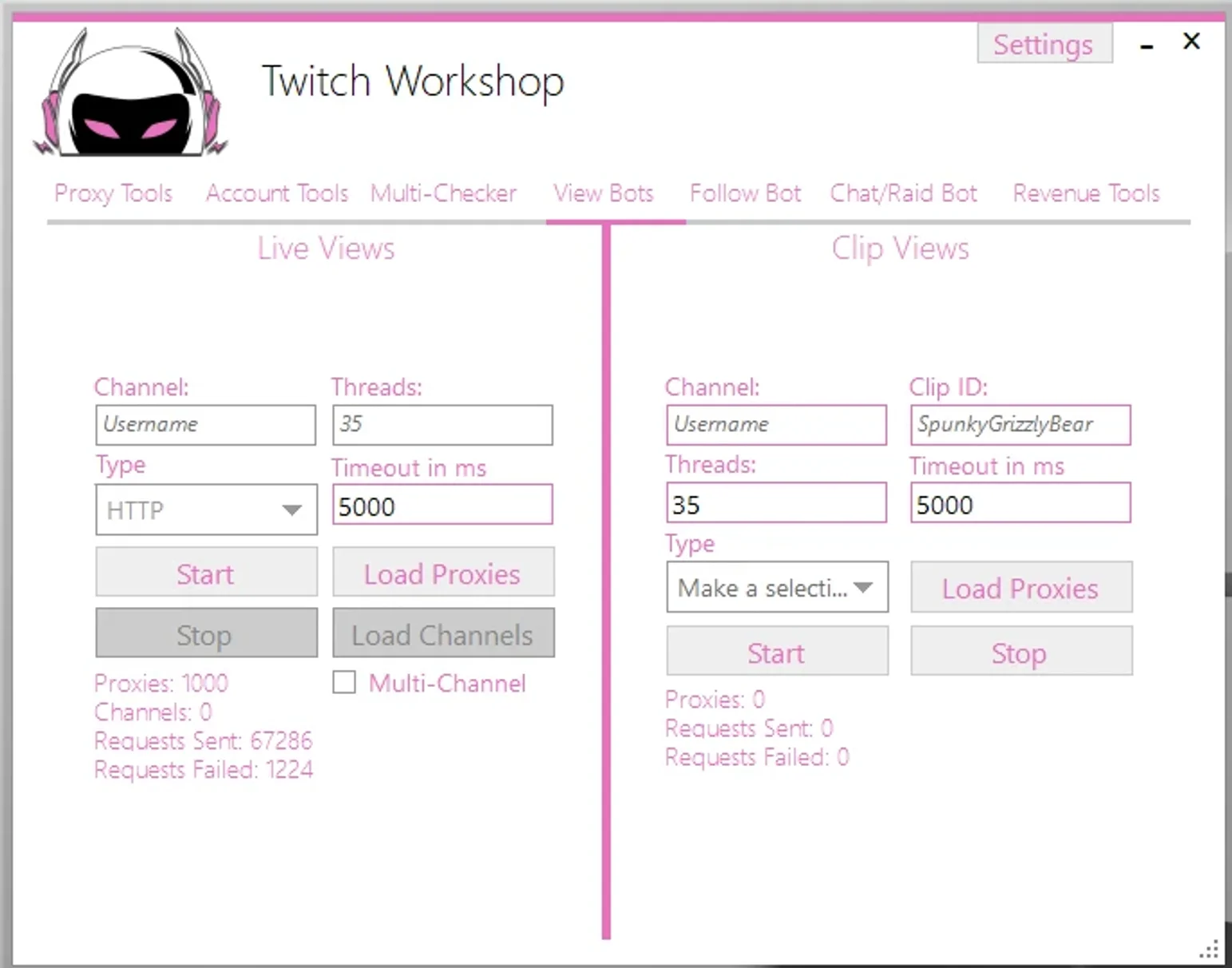Click the 'Proxies: 0' status text
This screenshot has width=1232, height=968.
pyautogui.click(x=715, y=700)
